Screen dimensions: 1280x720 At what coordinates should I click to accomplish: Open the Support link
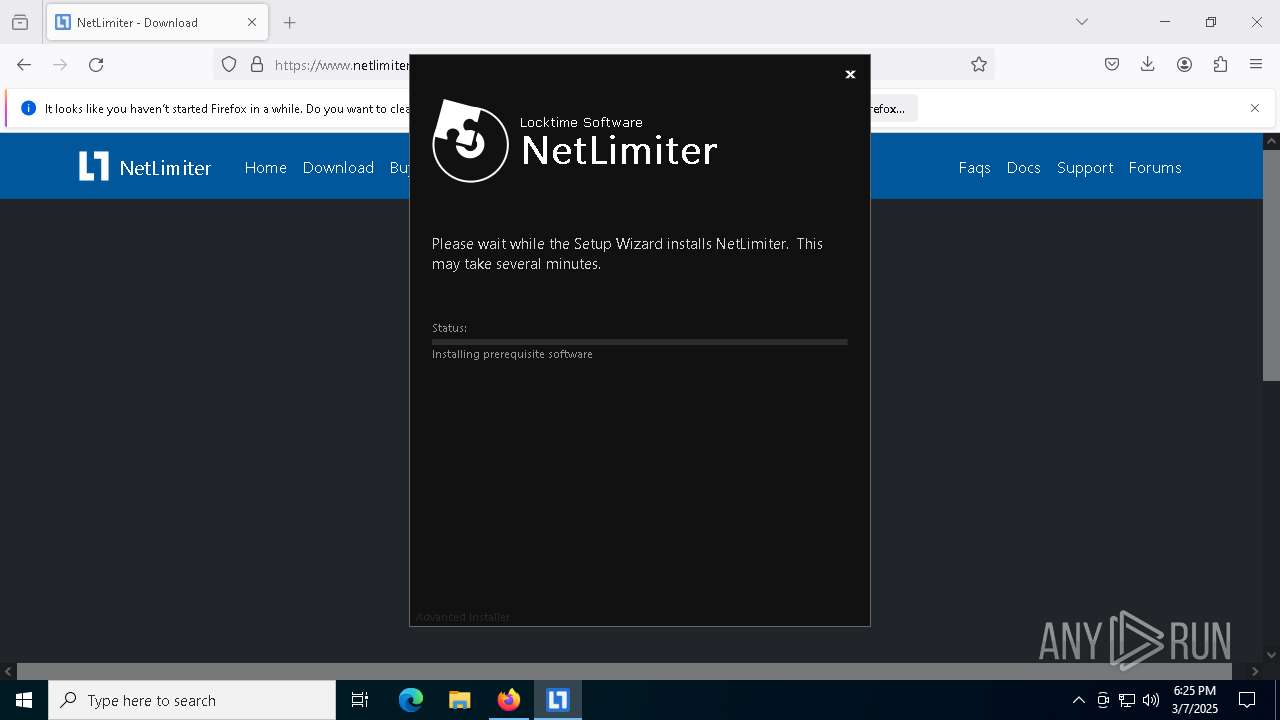point(1085,168)
